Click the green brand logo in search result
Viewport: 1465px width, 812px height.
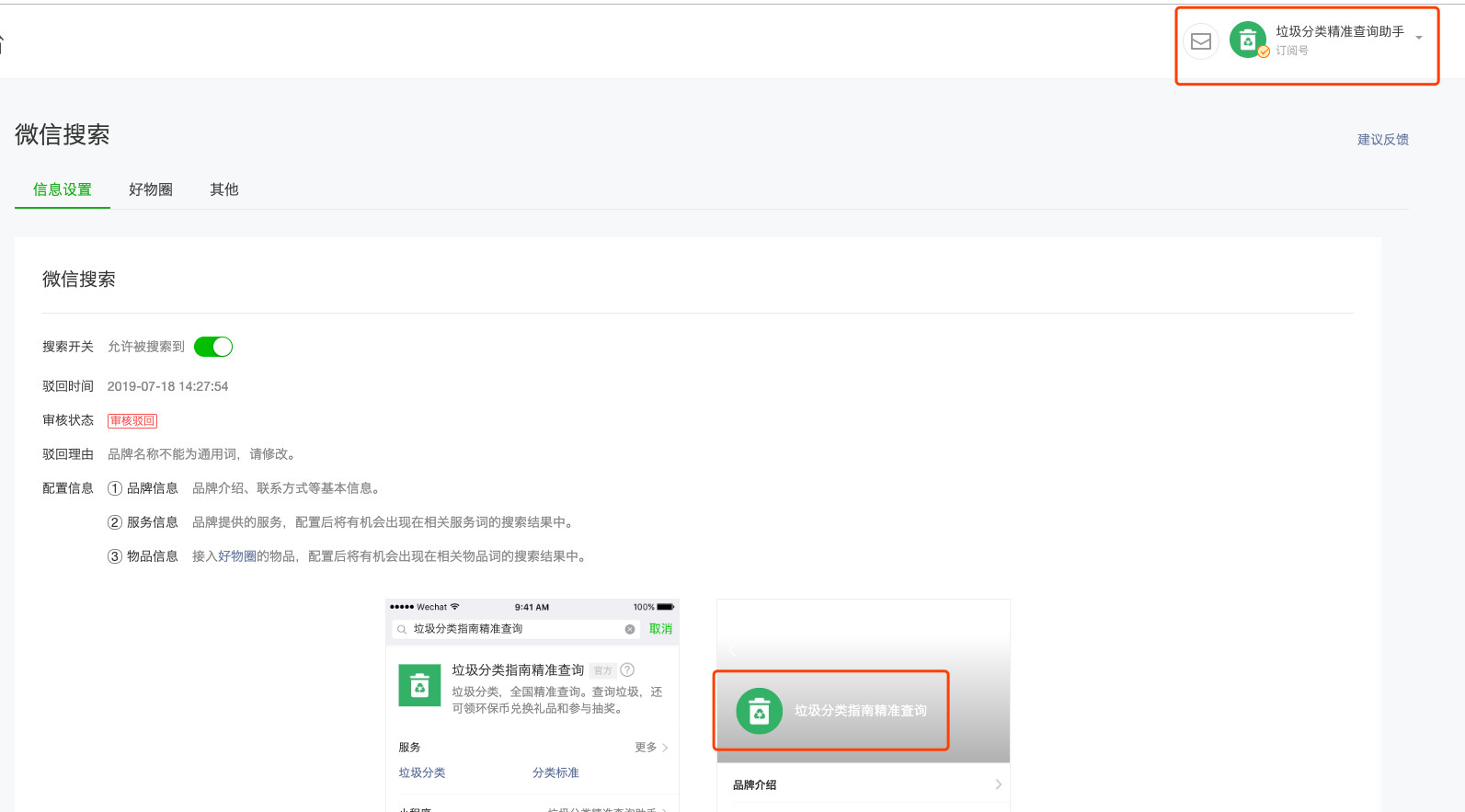pos(419,686)
